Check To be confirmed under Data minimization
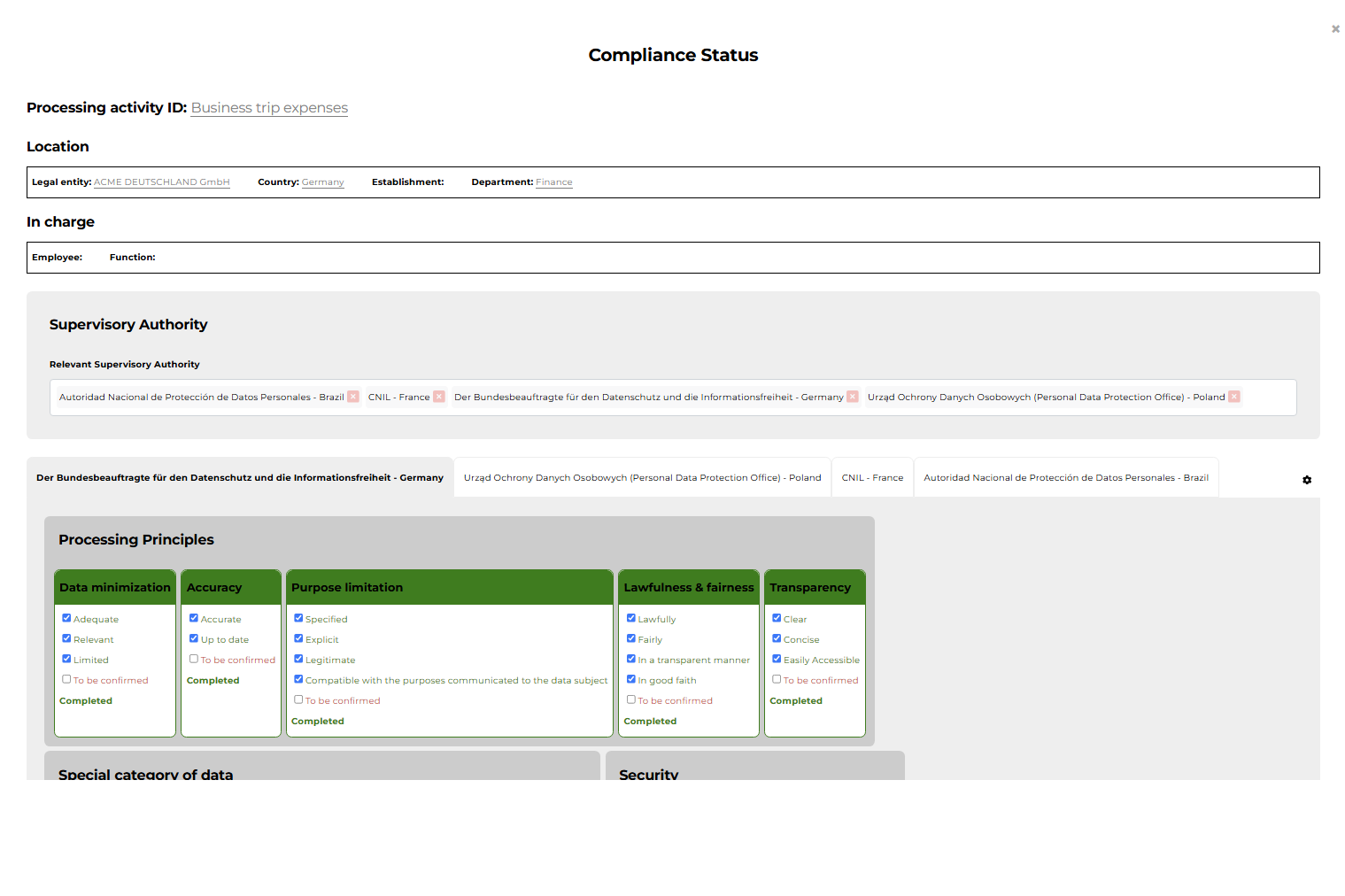This screenshot has height=896, width=1345. 66,679
